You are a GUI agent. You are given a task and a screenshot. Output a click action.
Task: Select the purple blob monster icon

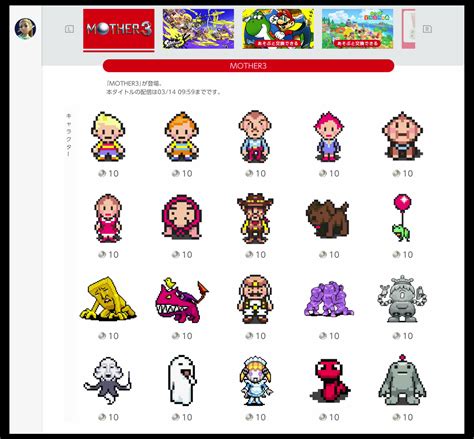pos(329,299)
